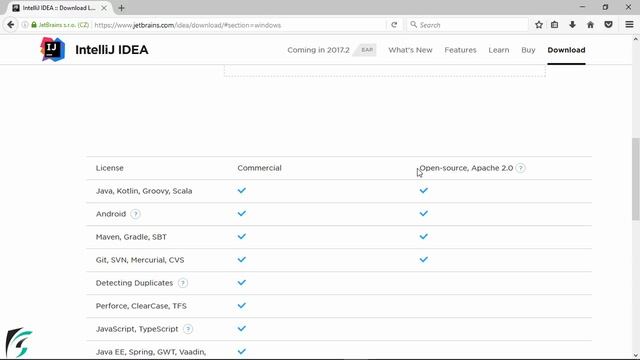Click Commercial checkmark in Git, SVN row
The height and width of the screenshot is (360, 640).
coord(242,260)
